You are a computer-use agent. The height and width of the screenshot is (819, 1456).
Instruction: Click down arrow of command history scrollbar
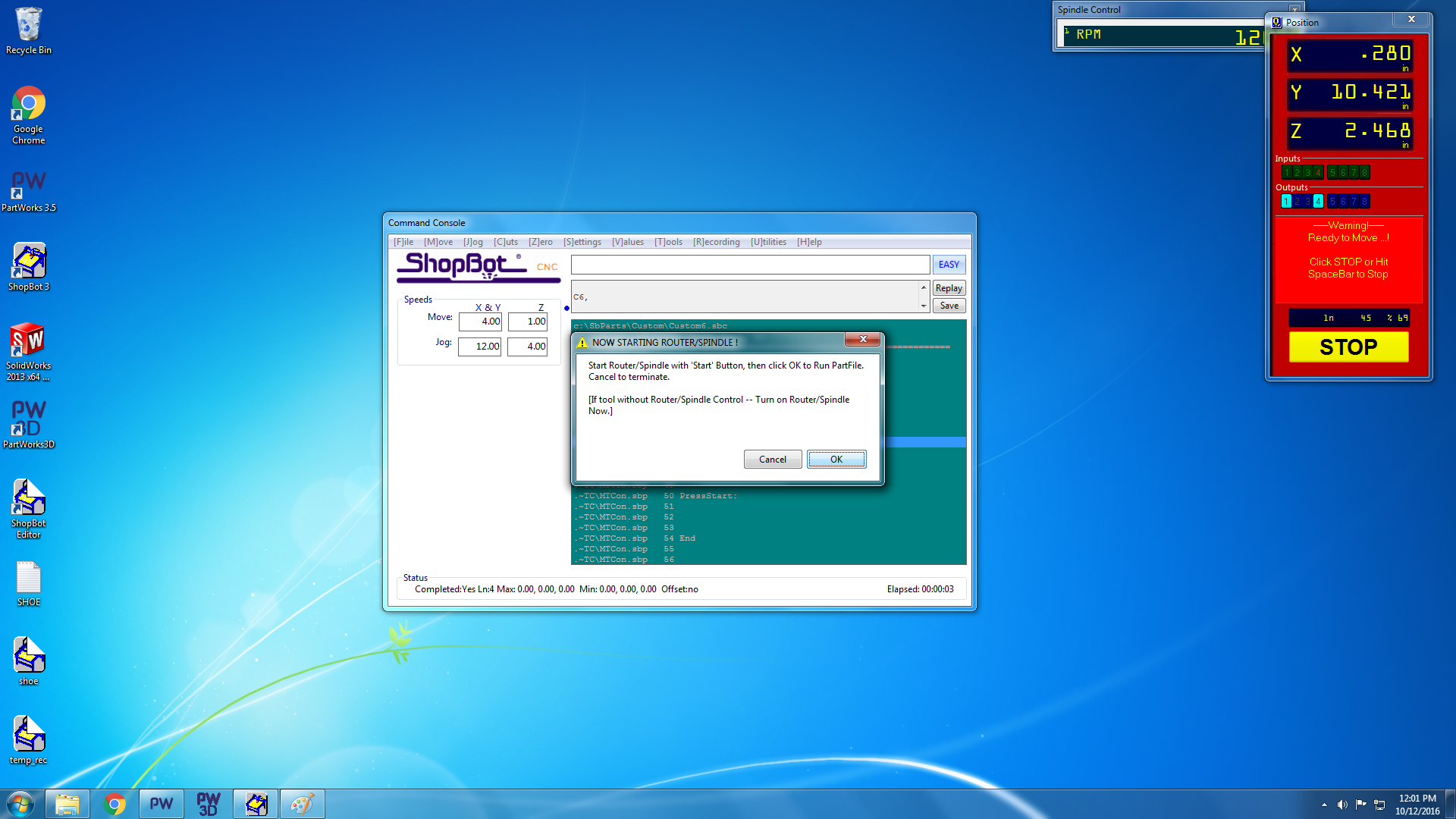tap(924, 306)
